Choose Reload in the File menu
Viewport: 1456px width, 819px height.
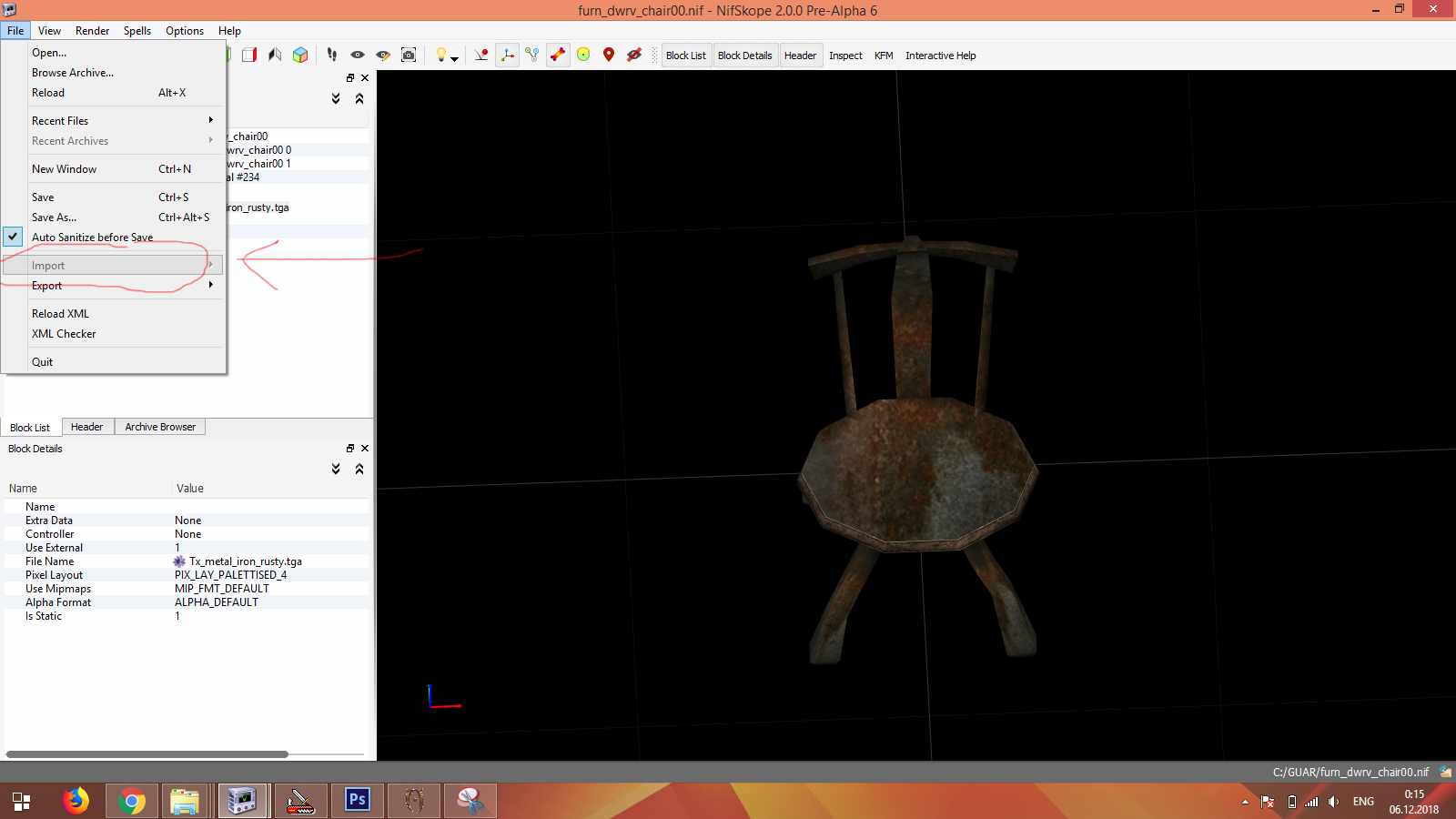[114, 93]
